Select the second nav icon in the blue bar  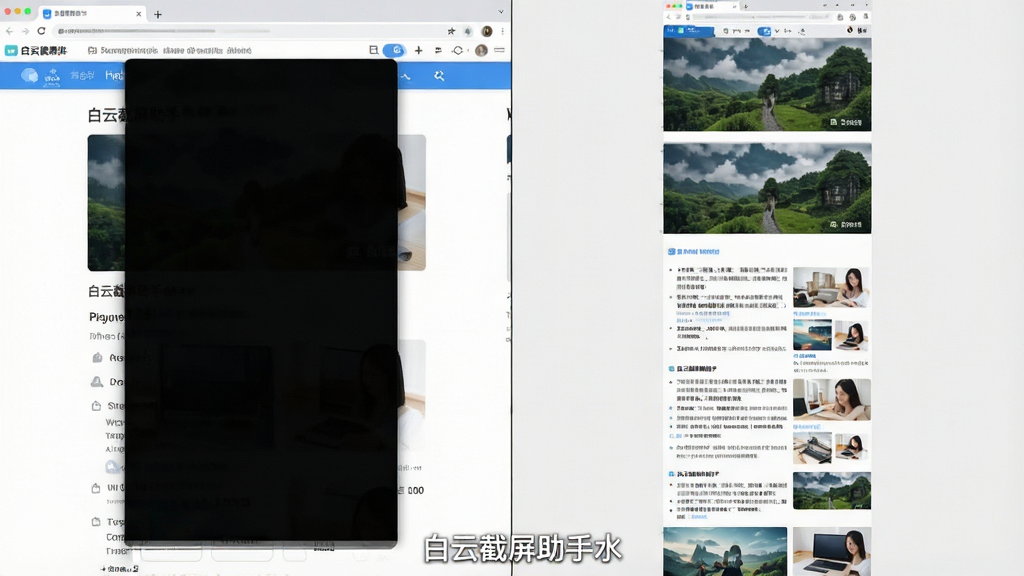coord(52,76)
